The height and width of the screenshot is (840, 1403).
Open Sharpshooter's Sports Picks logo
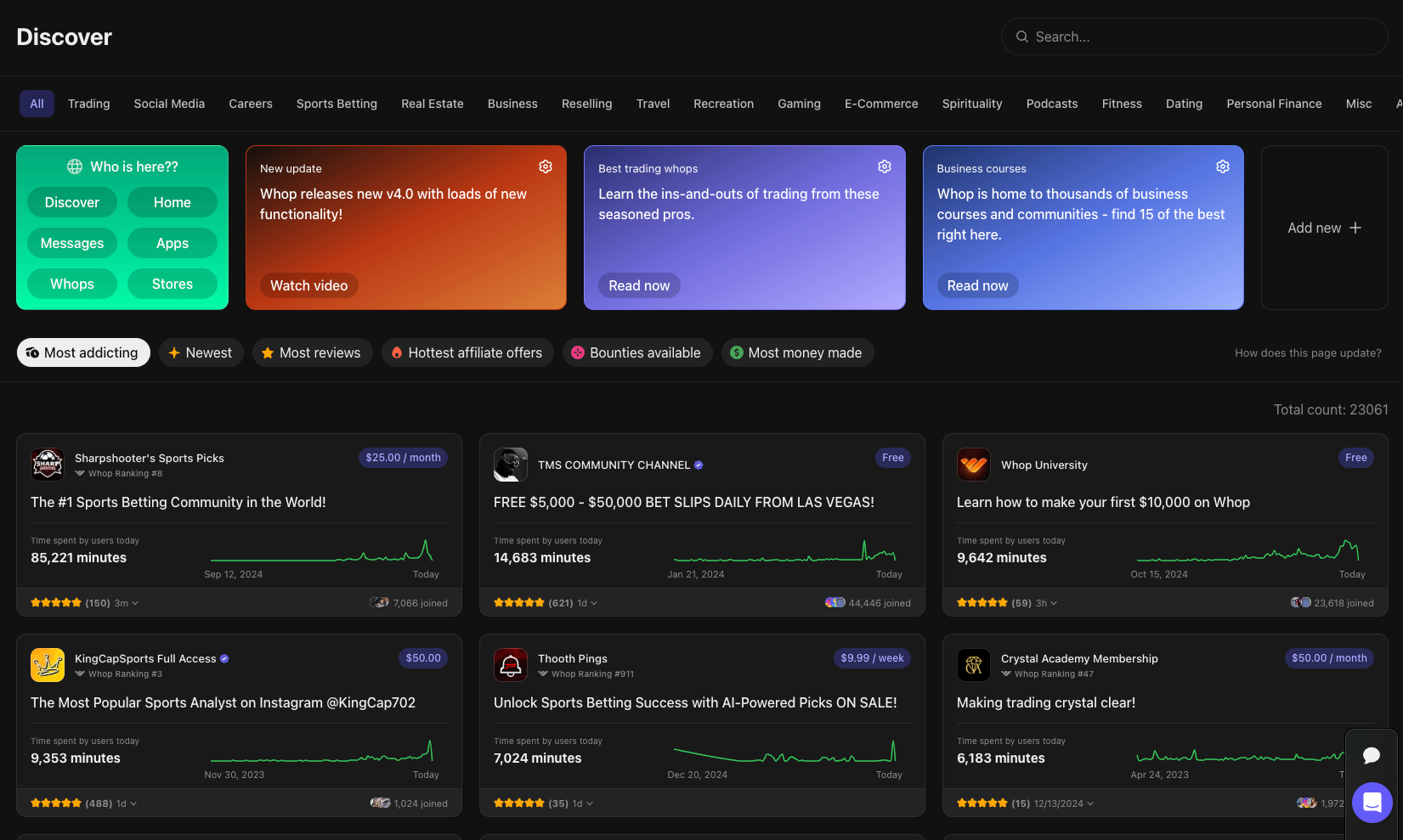48,465
